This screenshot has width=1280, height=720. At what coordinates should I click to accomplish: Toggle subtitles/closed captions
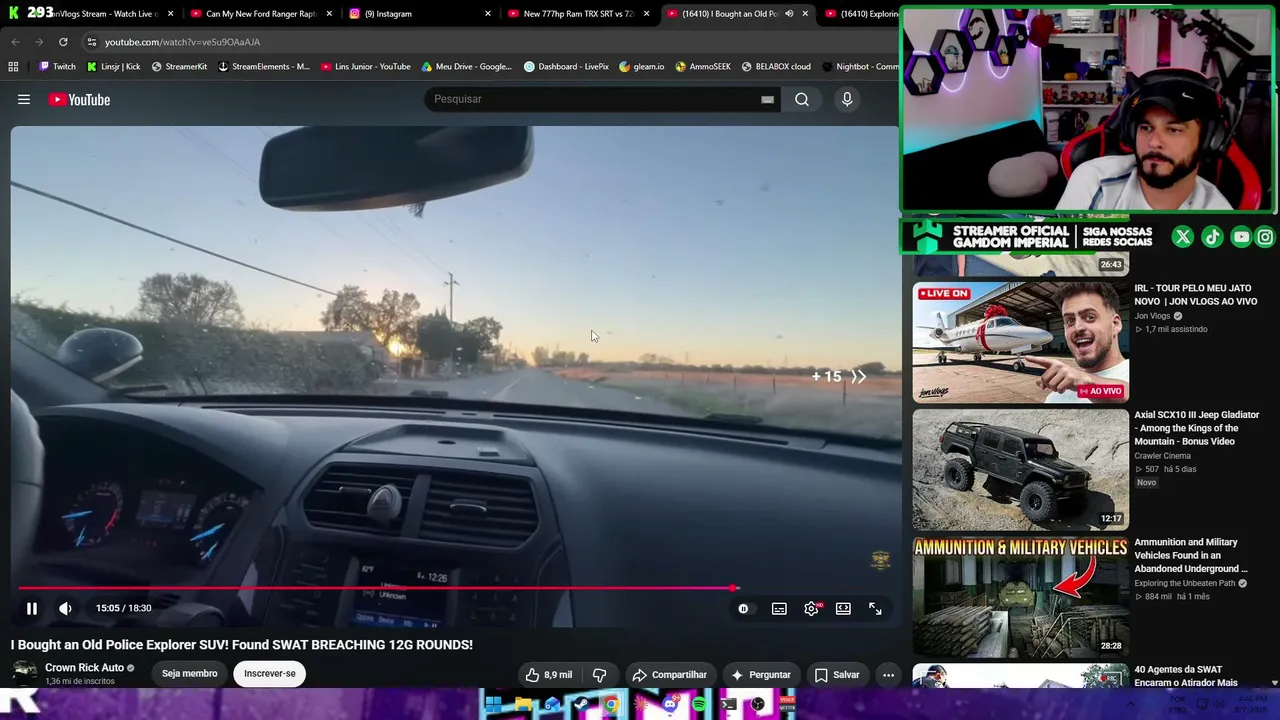[779, 608]
